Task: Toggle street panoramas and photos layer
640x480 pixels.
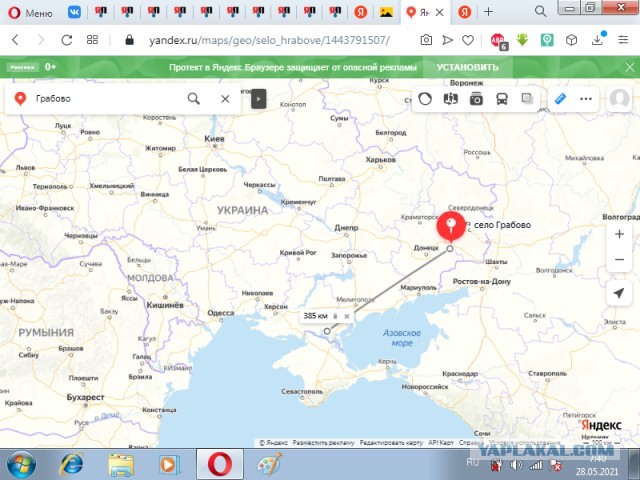Action: click(476, 99)
